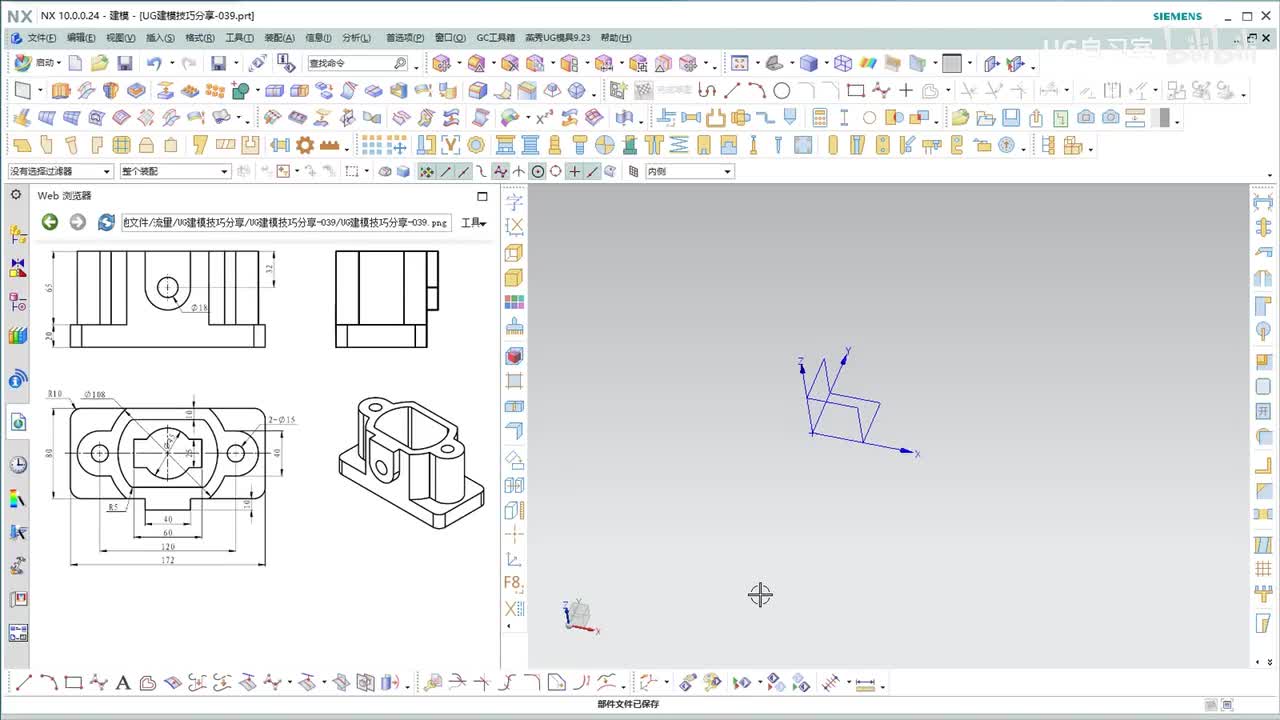Click the 查找命令 command finder field
The image size is (1280, 720).
coord(358,63)
